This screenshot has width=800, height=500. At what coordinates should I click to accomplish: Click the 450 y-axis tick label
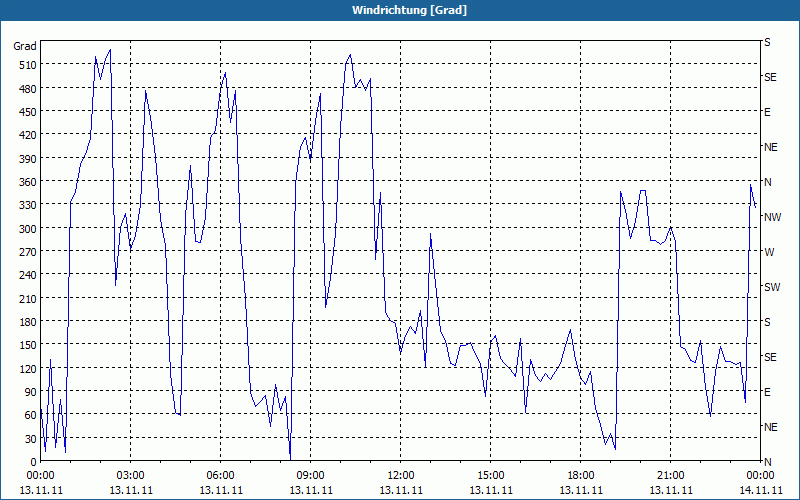pyautogui.click(x=29, y=112)
